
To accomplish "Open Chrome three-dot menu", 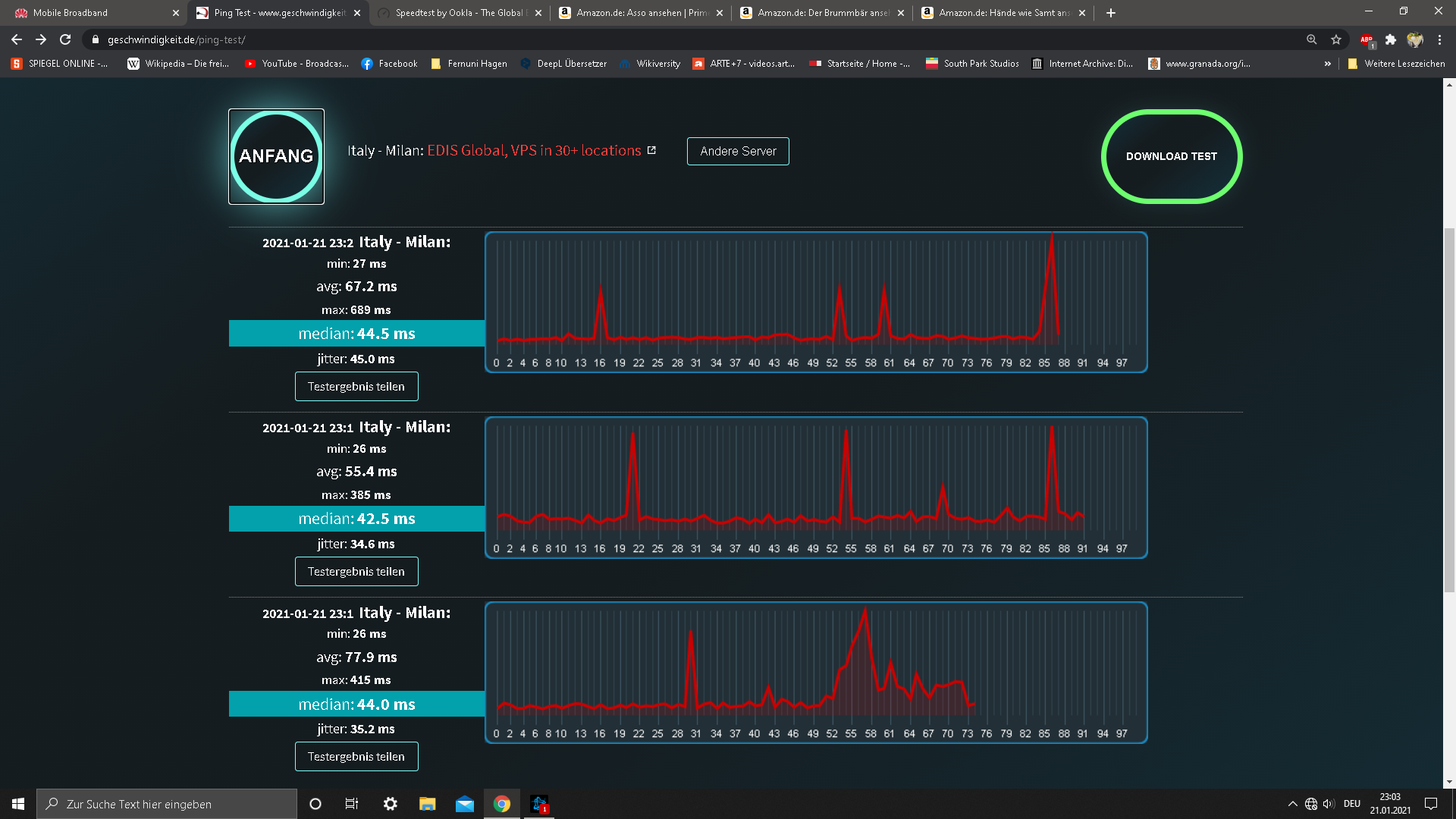I will (1439, 39).
